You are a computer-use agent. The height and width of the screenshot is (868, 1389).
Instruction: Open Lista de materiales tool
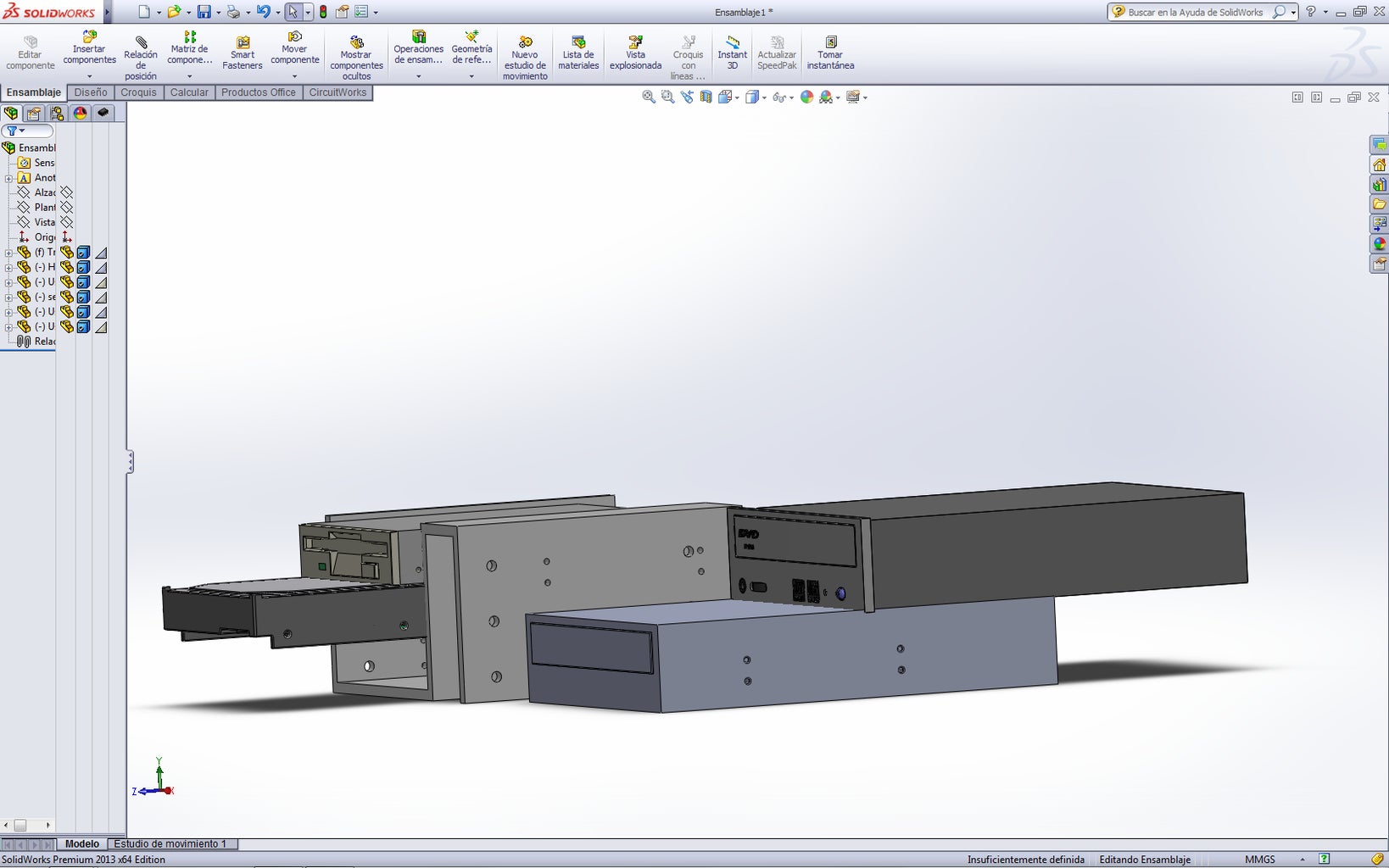(x=578, y=53)
